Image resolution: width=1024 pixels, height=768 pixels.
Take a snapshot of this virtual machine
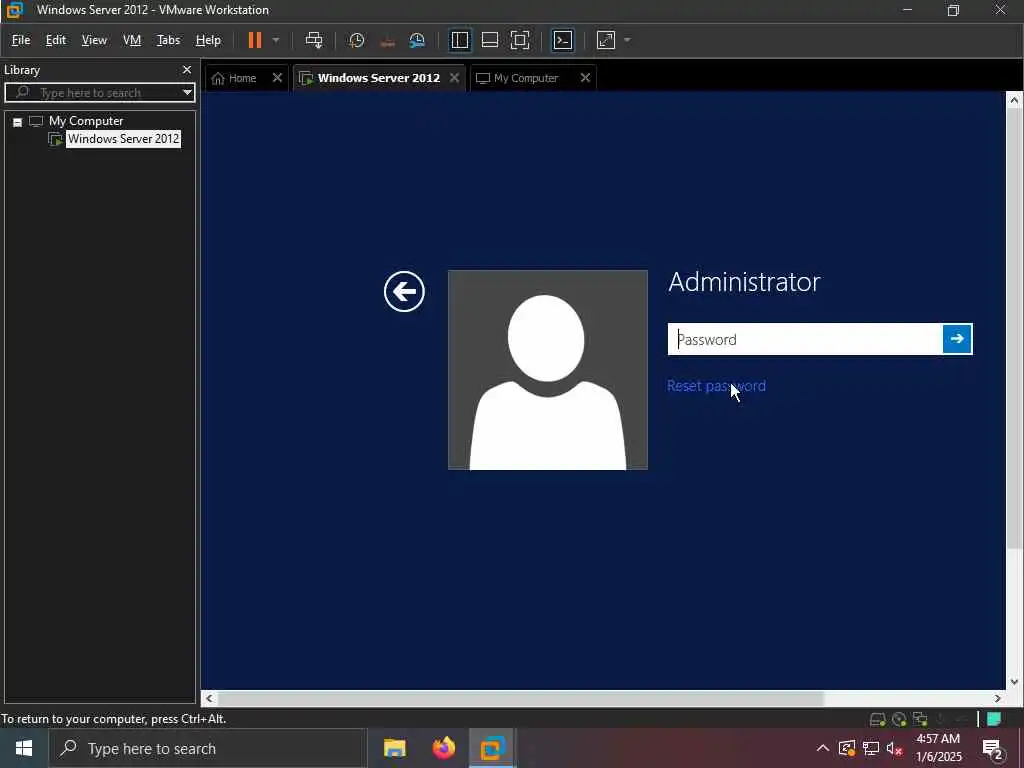click(357, 40)
